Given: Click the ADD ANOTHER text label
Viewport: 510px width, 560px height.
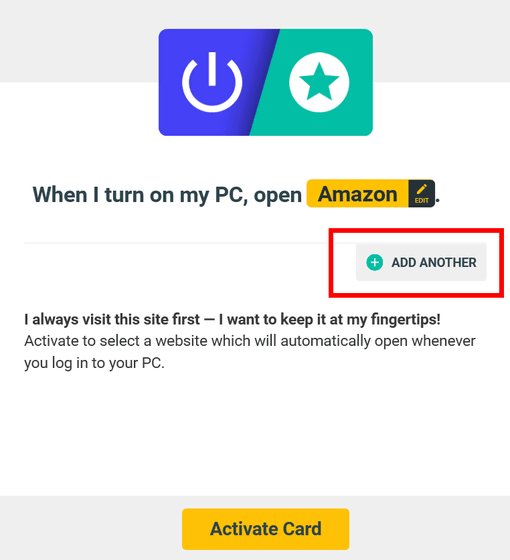Looking at the screenshot, I should [434, 262].
